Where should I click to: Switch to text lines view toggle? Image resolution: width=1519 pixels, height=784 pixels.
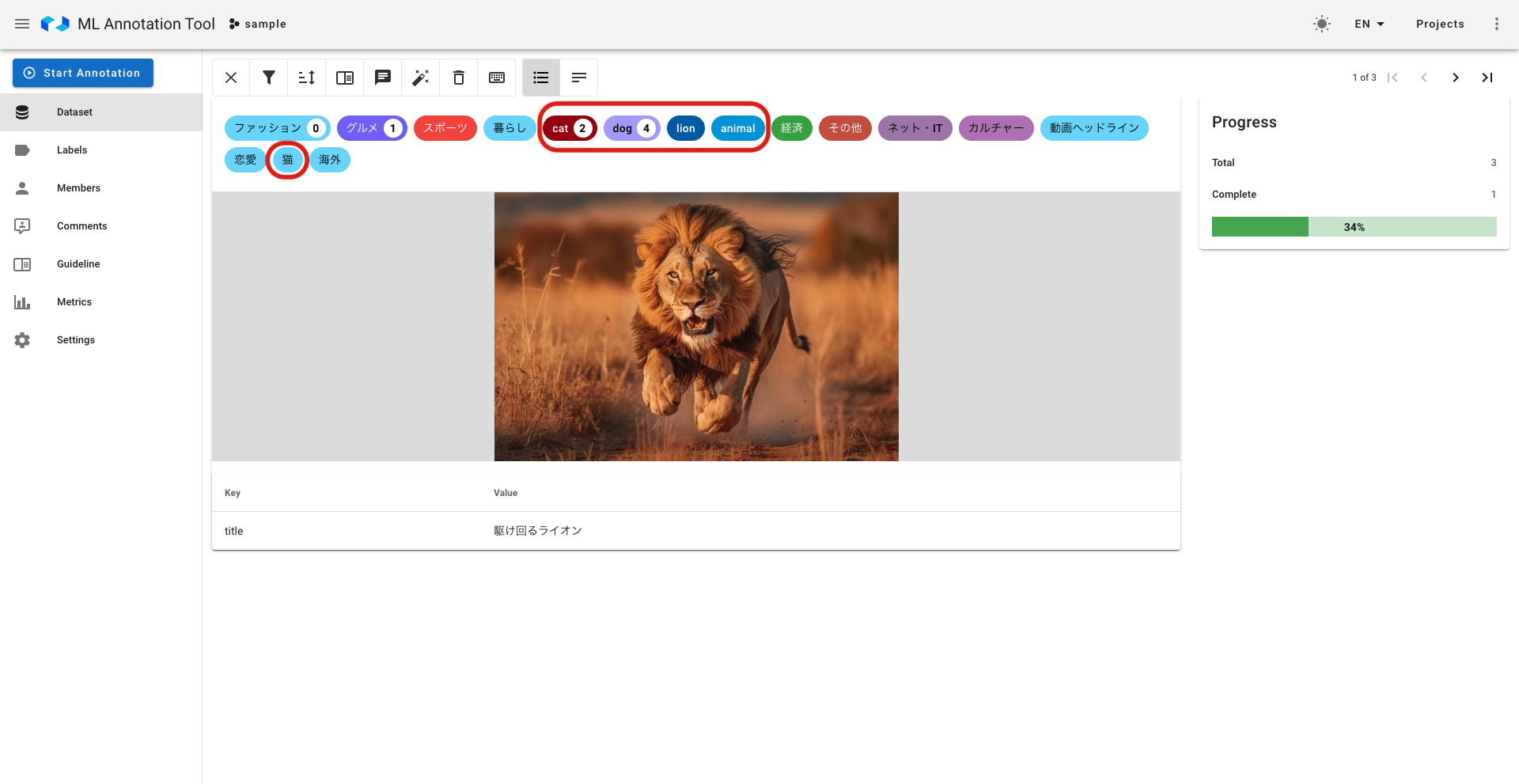tap(579, 78)
